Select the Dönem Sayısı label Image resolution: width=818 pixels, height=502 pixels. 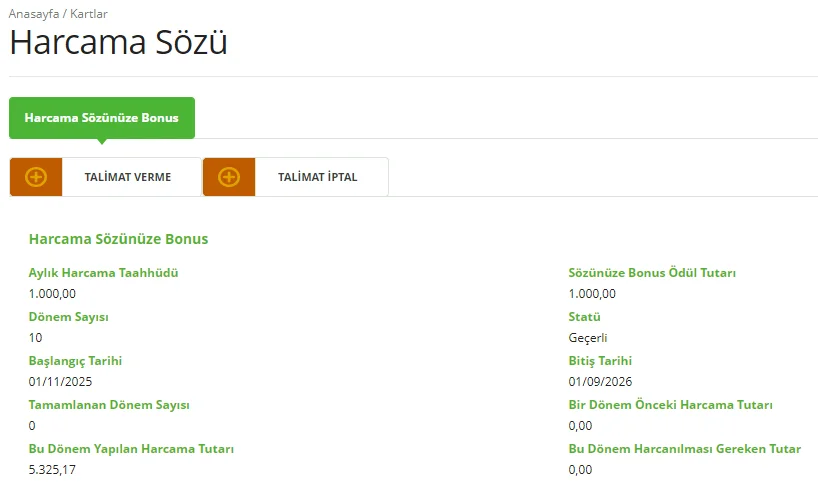point(69,316)
